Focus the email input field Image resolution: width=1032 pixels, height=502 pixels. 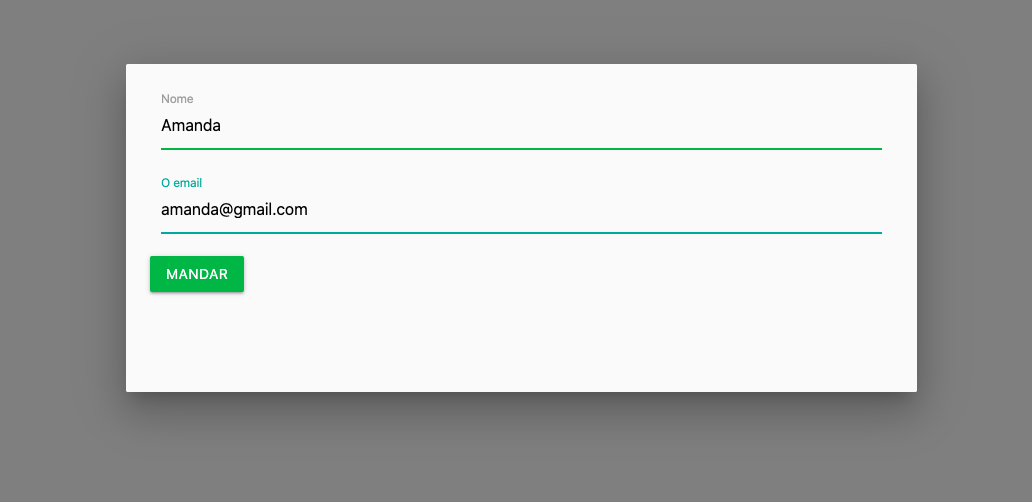[x=521, y=210]
